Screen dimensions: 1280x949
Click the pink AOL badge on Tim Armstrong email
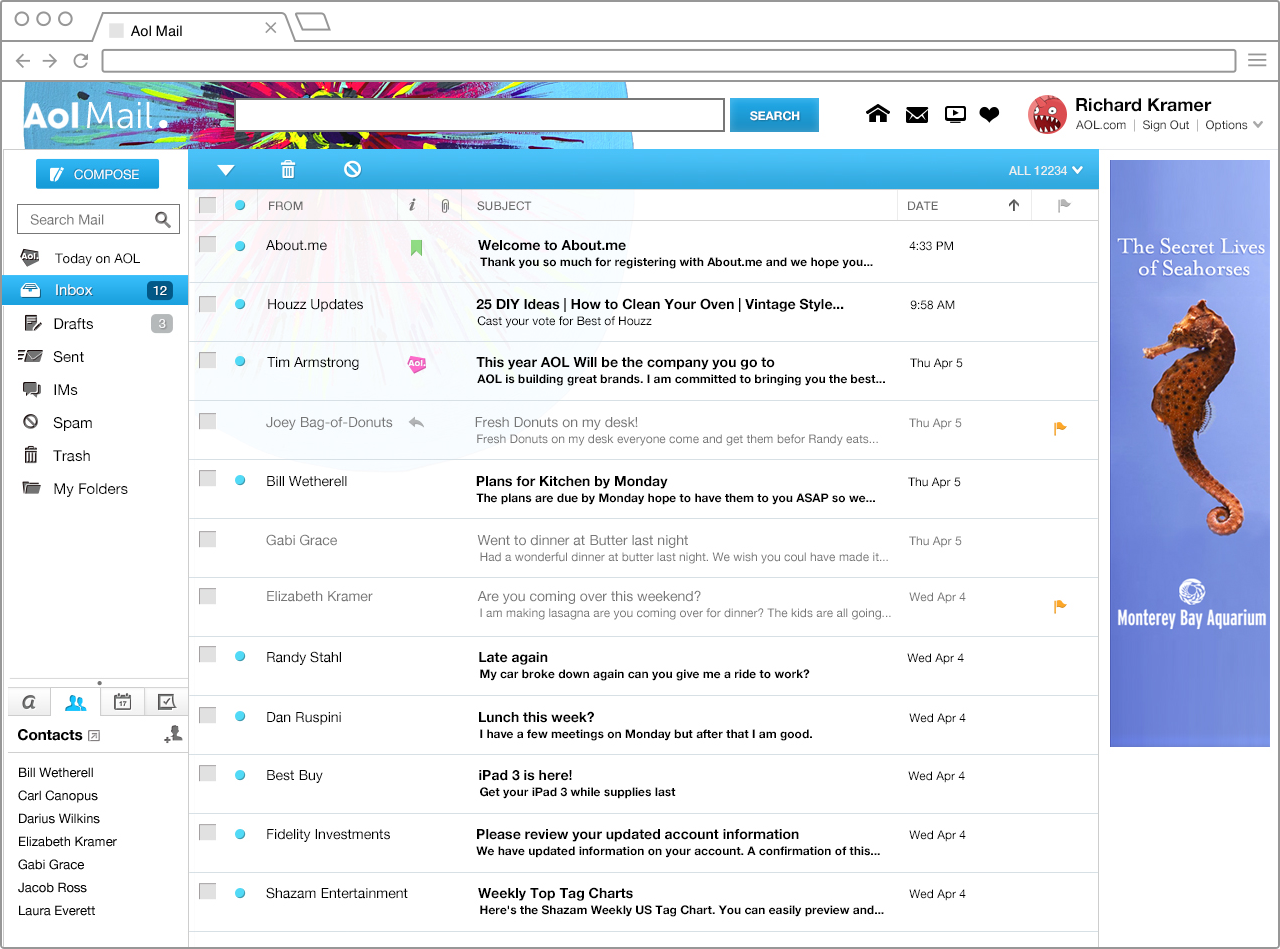coord(417,365)
